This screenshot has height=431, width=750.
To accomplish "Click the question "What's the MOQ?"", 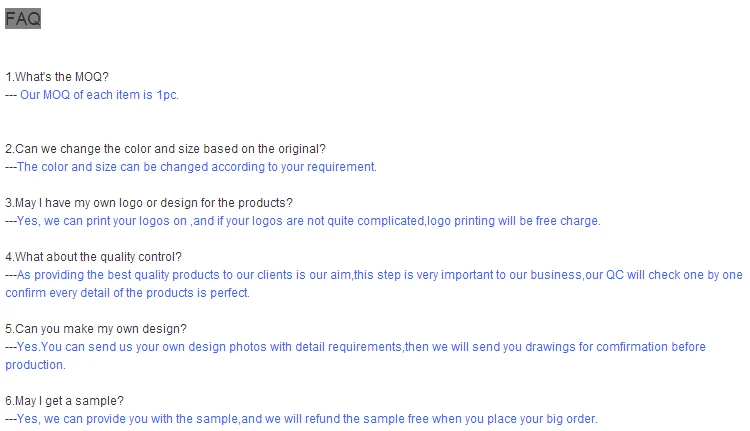I will point(57,77).
